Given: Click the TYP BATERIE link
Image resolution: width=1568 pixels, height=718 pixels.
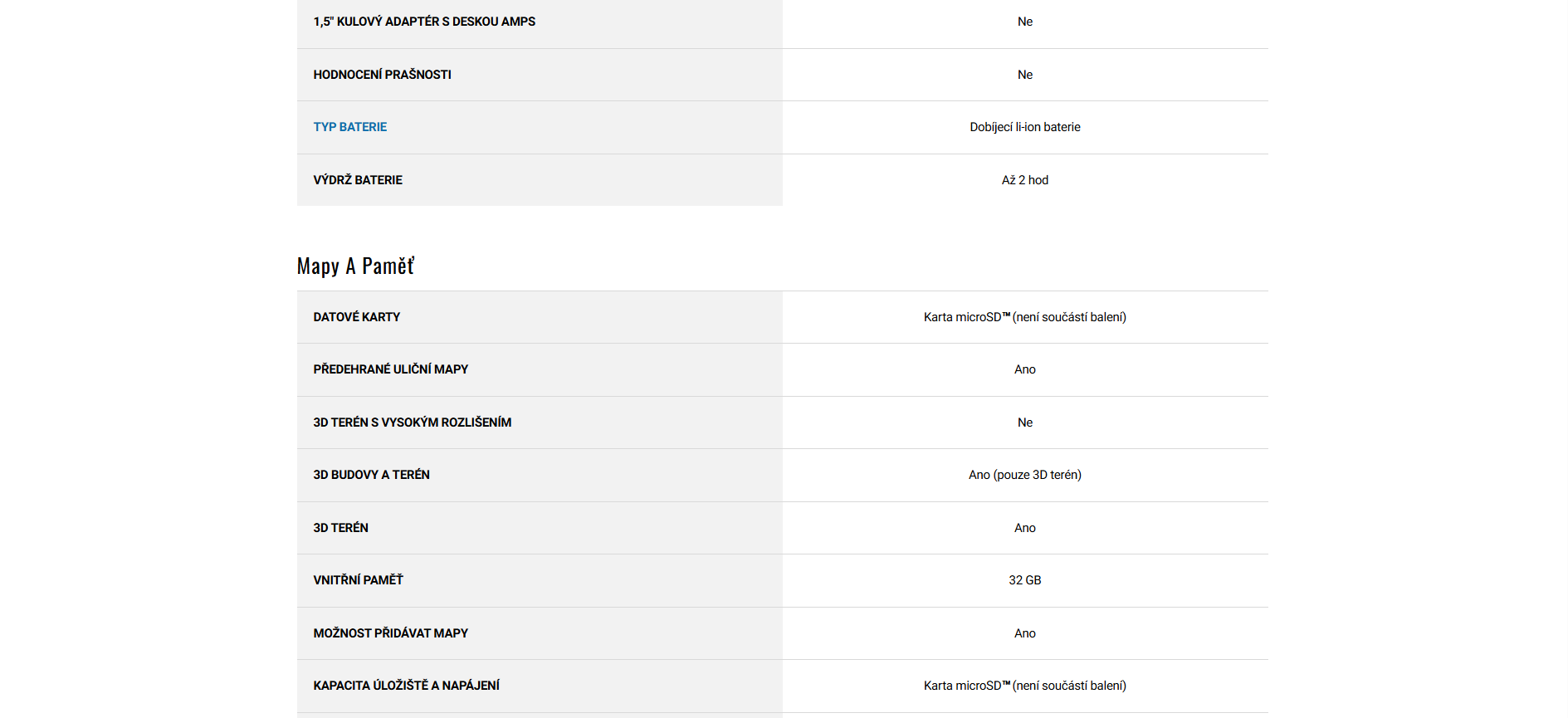Looking at the screenshot, I should point(349,127).
